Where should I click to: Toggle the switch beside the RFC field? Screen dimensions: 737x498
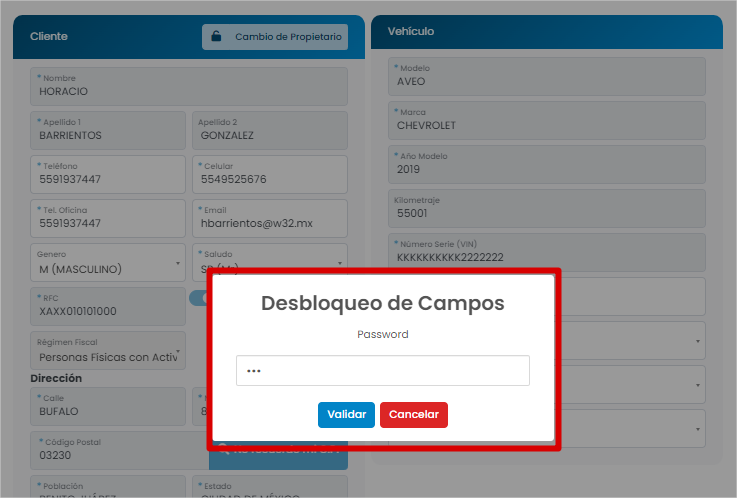coord(198,298)
